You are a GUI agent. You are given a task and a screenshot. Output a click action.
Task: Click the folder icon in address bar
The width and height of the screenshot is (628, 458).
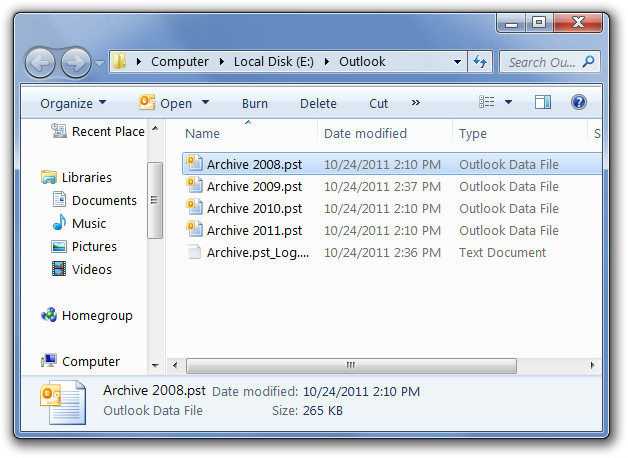pyautogui.click(x=119, y=61)
